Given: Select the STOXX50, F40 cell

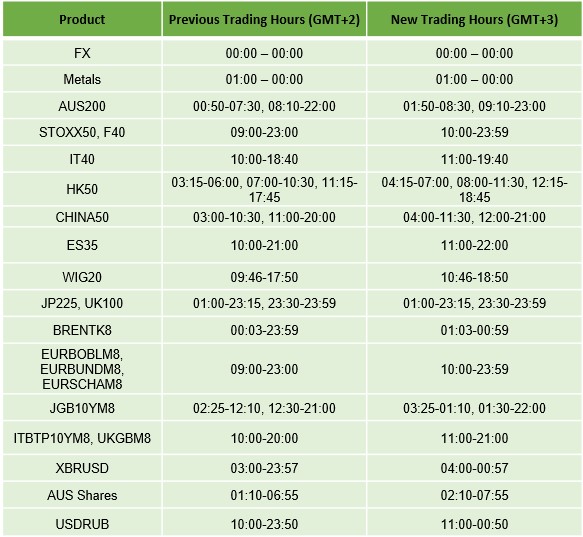Looking at the screenshot, I should click(x=82, y=132).
